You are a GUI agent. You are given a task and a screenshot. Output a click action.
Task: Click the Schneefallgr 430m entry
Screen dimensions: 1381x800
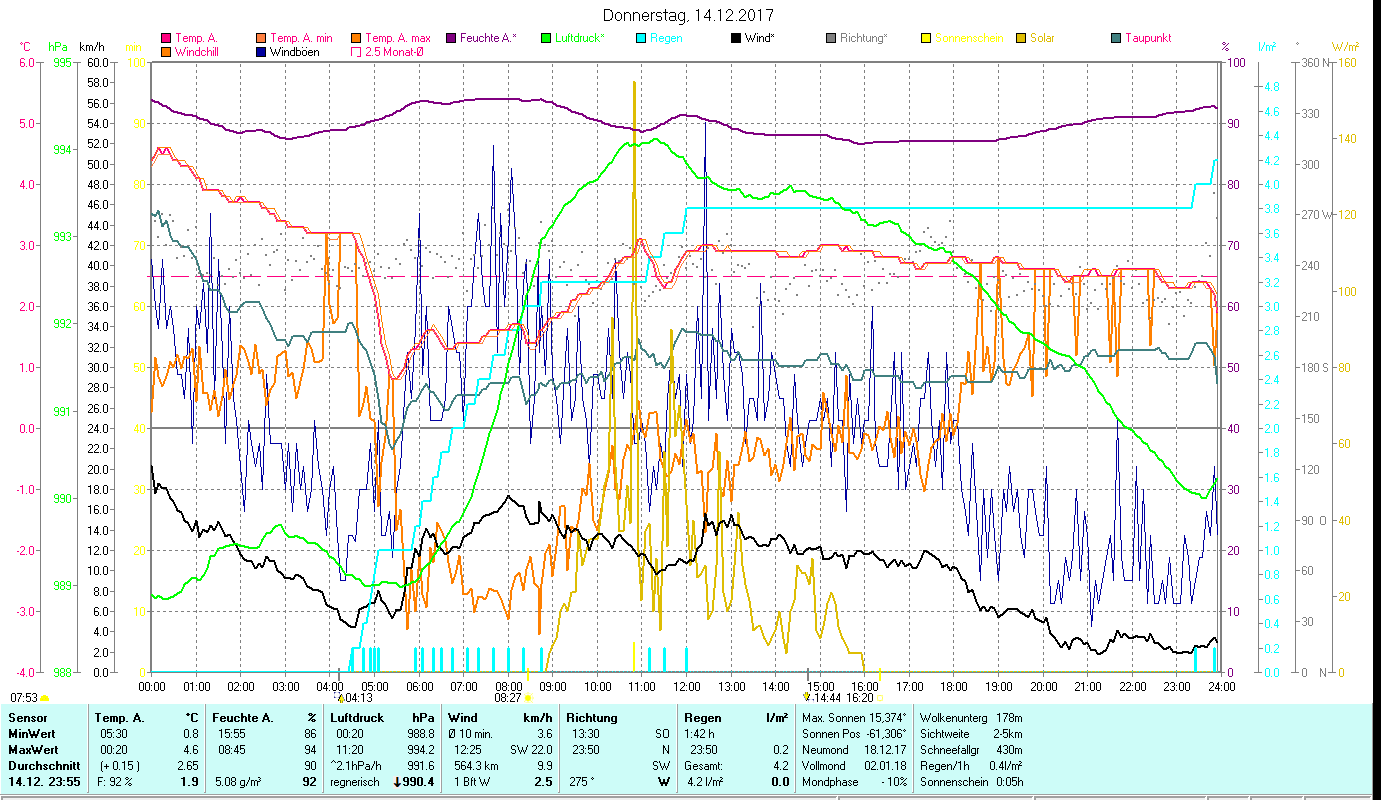pyautogui.click(x=969, y=750)
